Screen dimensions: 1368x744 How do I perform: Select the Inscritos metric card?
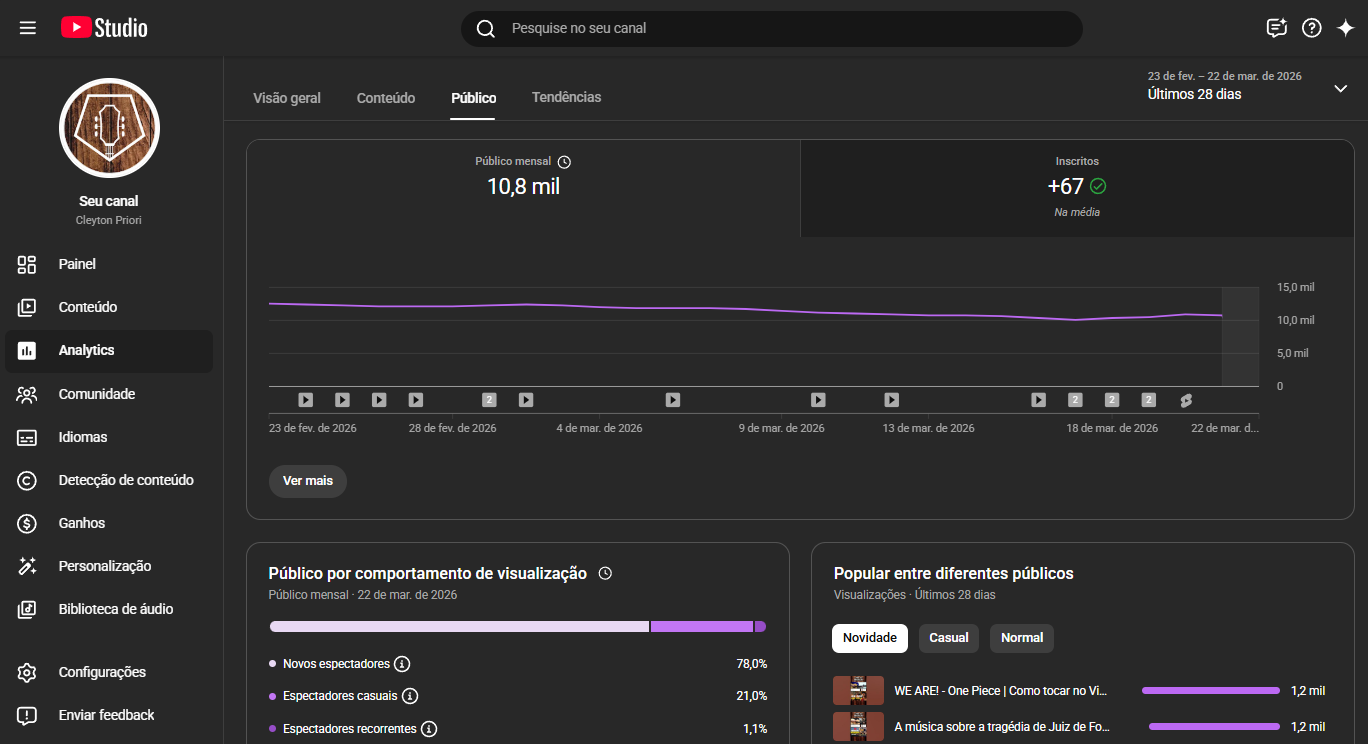(x=1076, y=188)
